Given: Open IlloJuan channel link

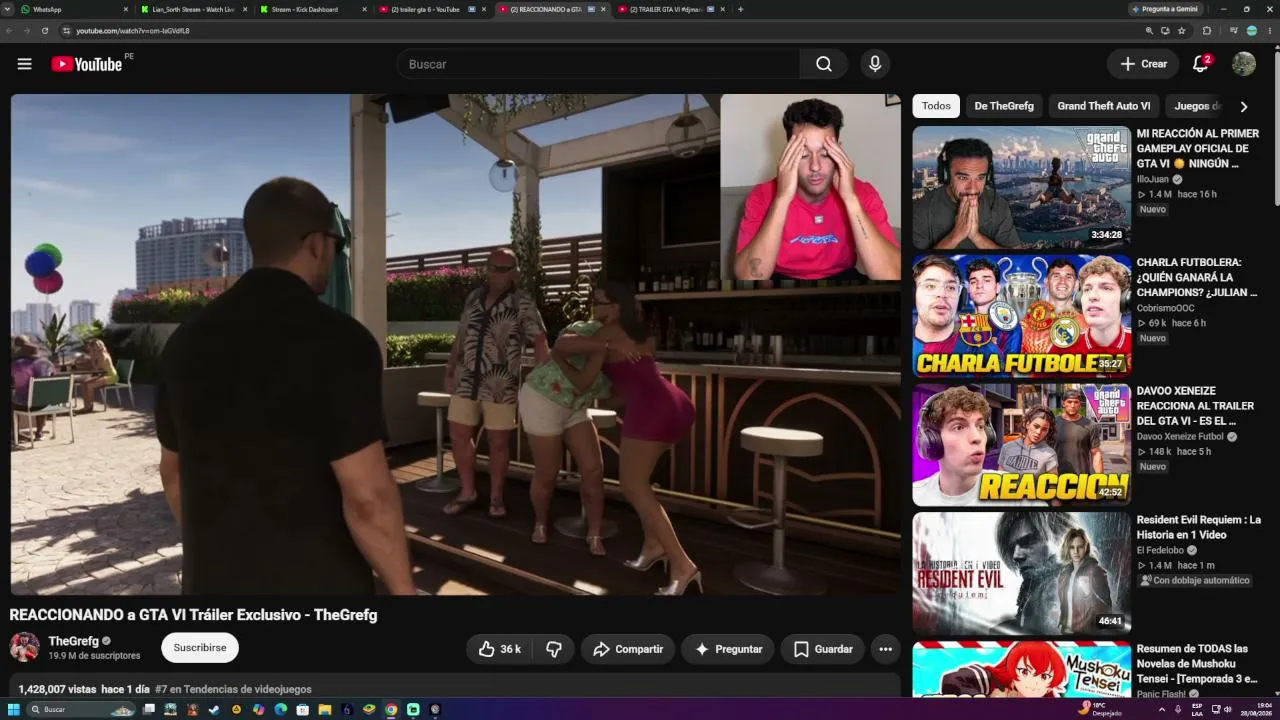Looking at the screenshot, I should pos(1153,180).
